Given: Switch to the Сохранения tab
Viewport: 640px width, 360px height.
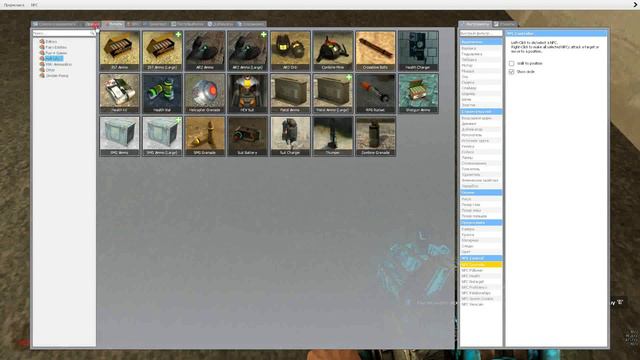Looking at the screenshot, I should pos(251,24).
